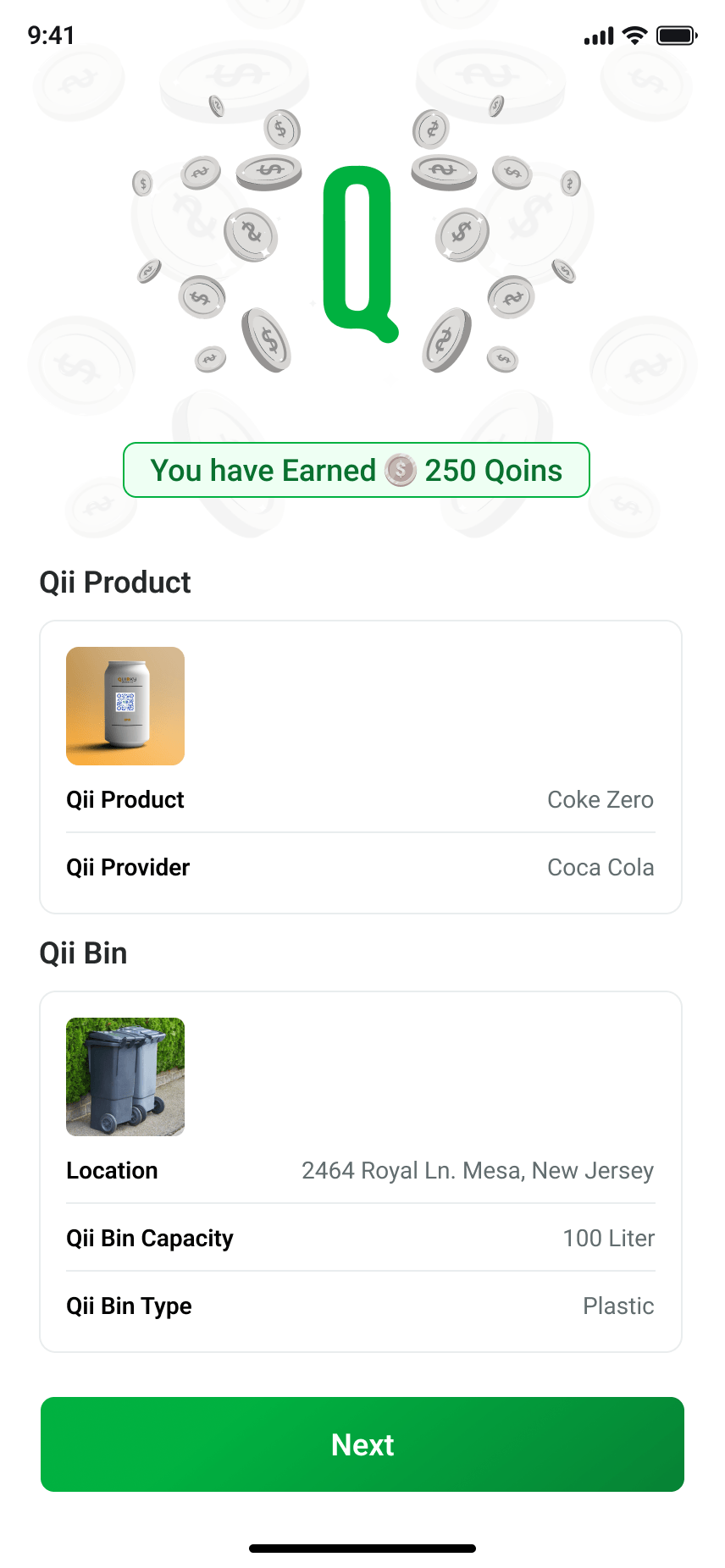Tap the battery indicator icon
This screenshot has height=1568, width=725.
[x=677, y=36]
